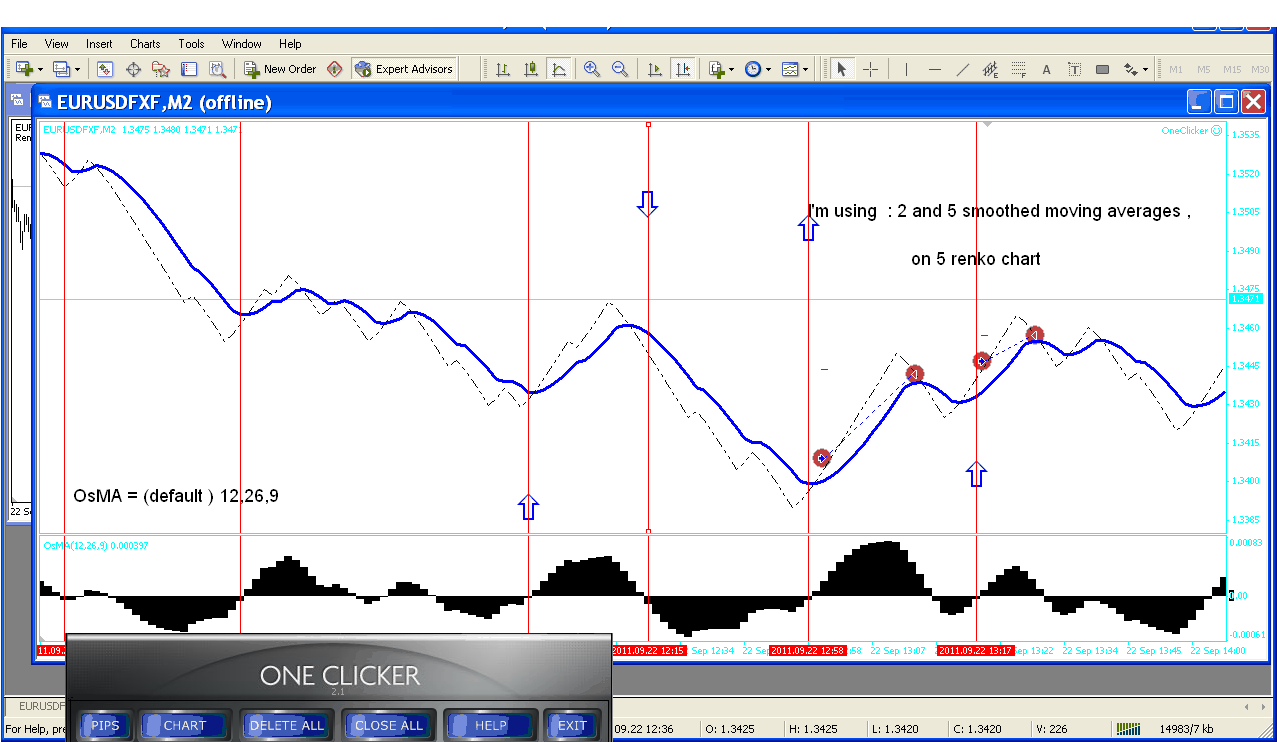The width and height of the screenshot is (1277, 742).
Task: Toggle Expert Advisors on or off
Action: point(404,69)
